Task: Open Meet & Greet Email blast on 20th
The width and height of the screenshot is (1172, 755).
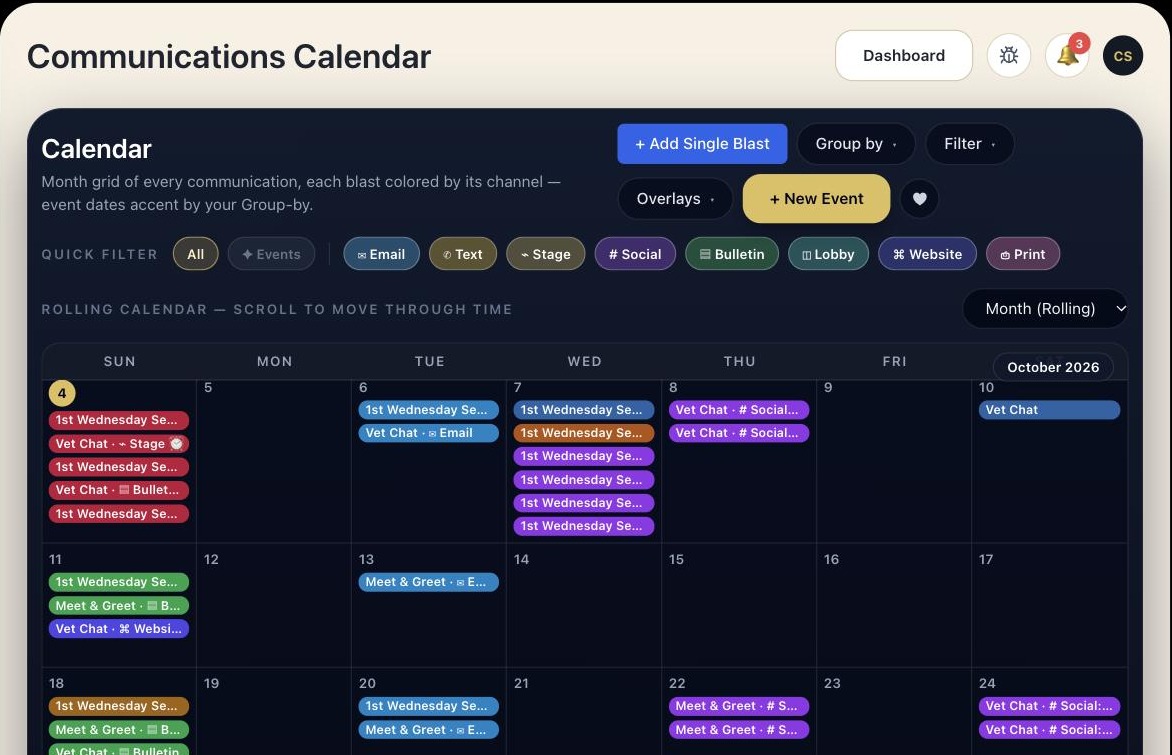Action: pos(428,730)
